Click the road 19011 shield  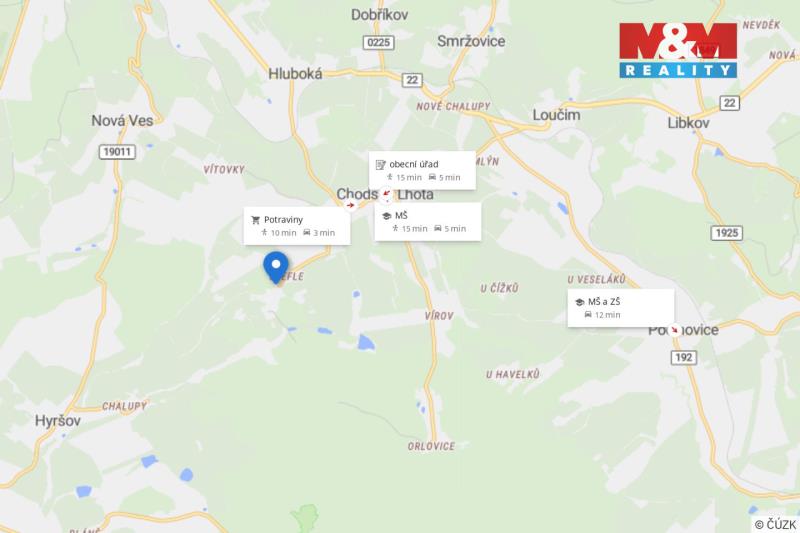click(x=117, y=151)
